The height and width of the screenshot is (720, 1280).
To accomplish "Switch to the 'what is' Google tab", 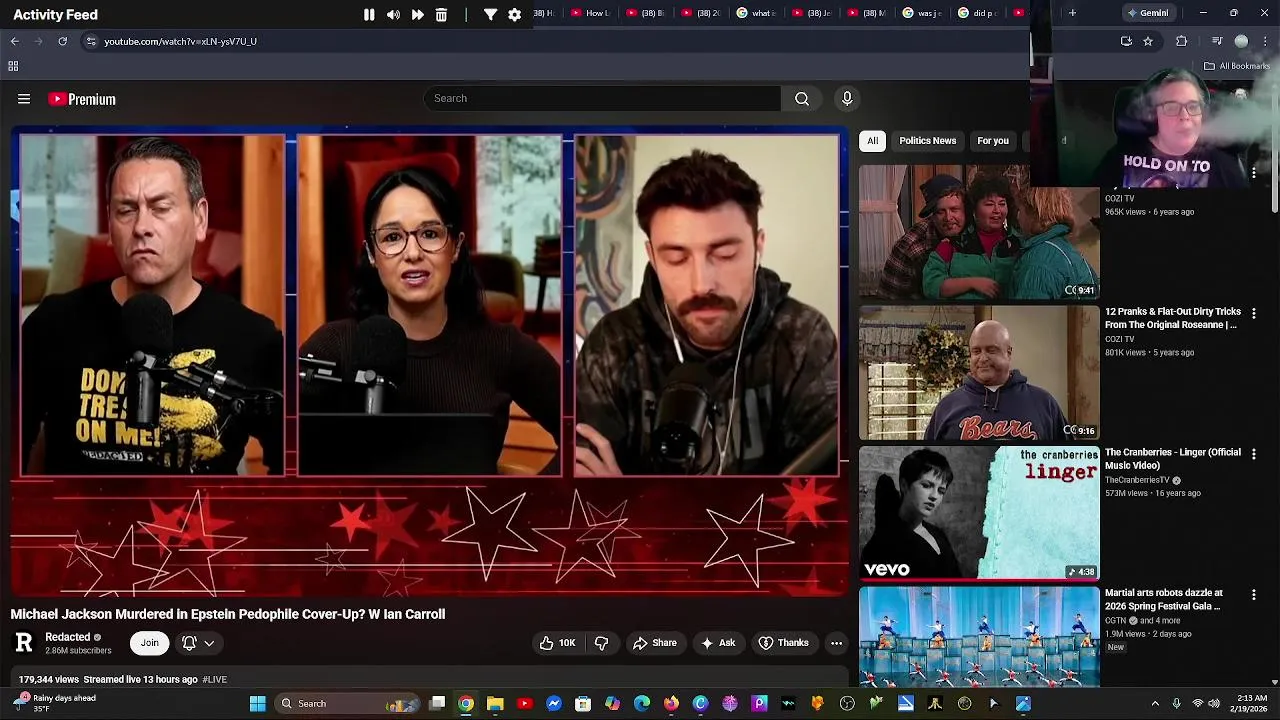I will pos(756,13).
